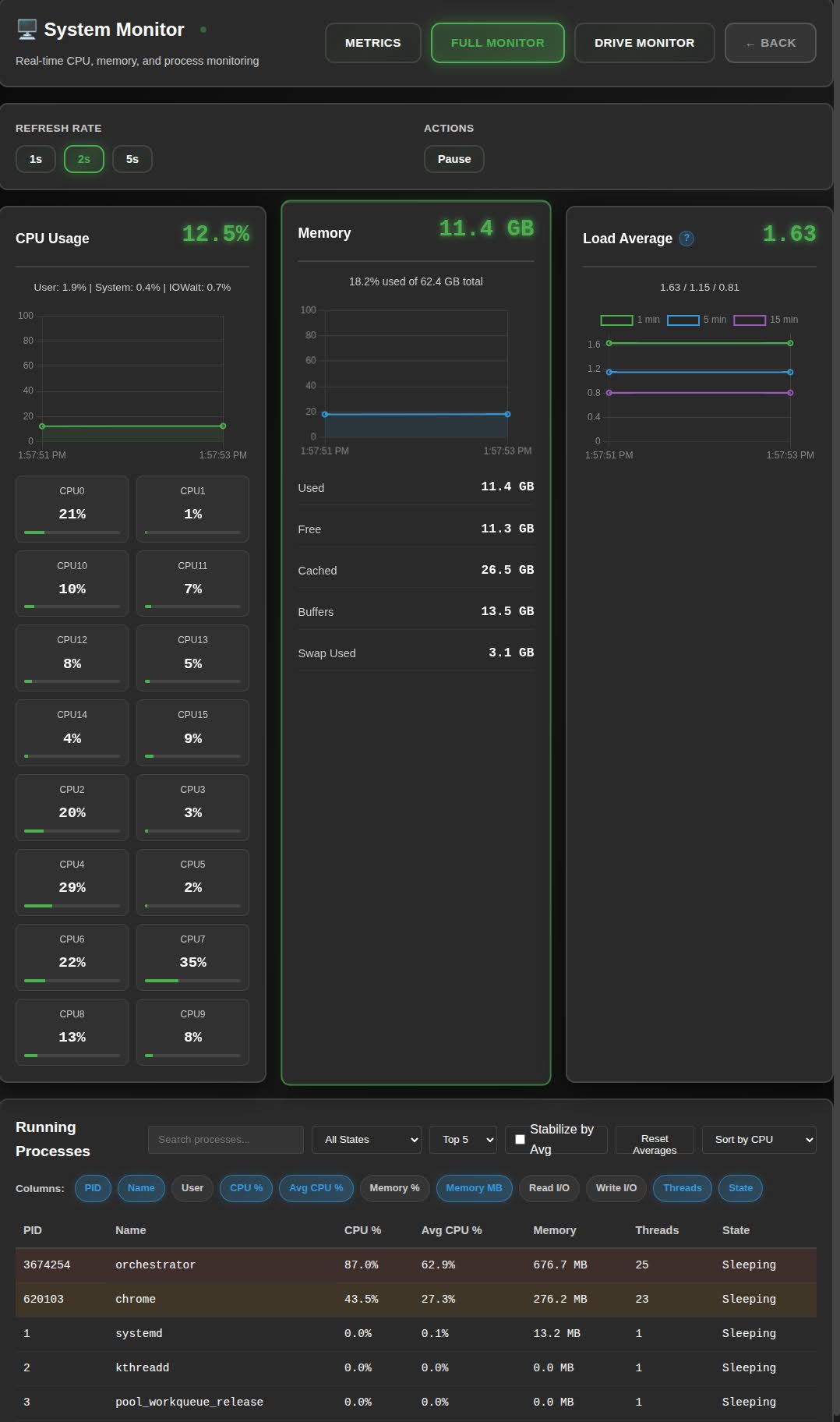Screen dimensions: 840x1422
Task: Click the Avg CPU % table header
Action: pyautogui.click(x=452, y=1230)
